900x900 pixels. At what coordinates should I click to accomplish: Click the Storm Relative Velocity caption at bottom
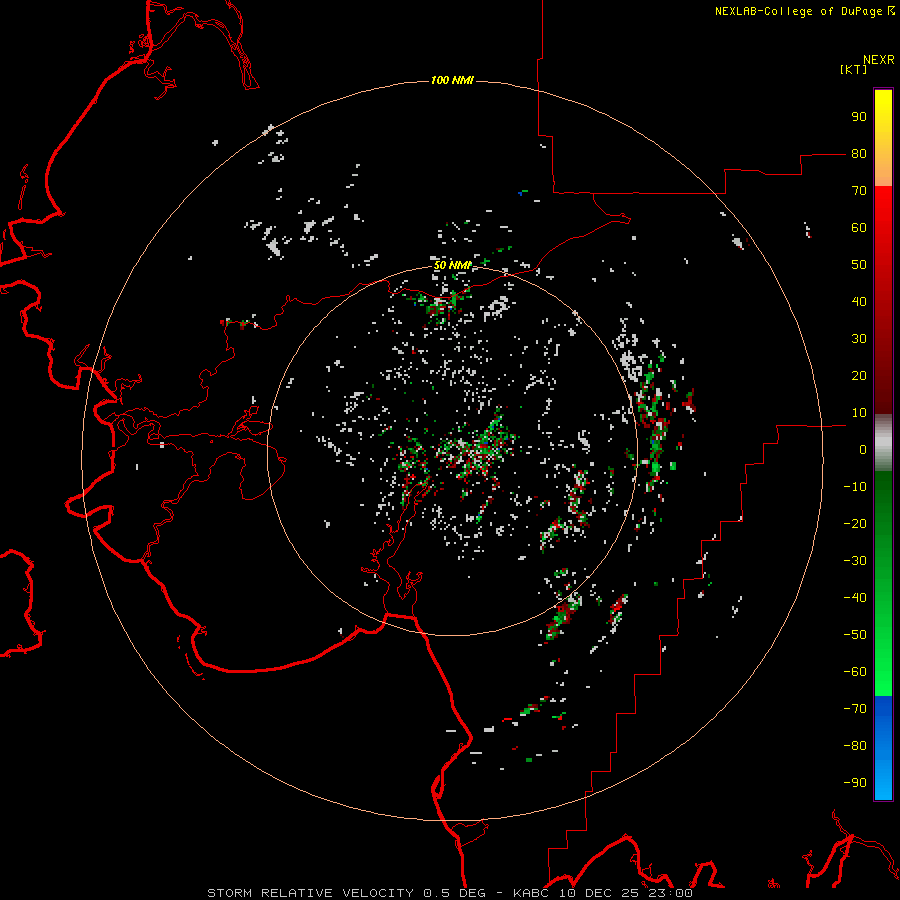[x=450, y=893]
